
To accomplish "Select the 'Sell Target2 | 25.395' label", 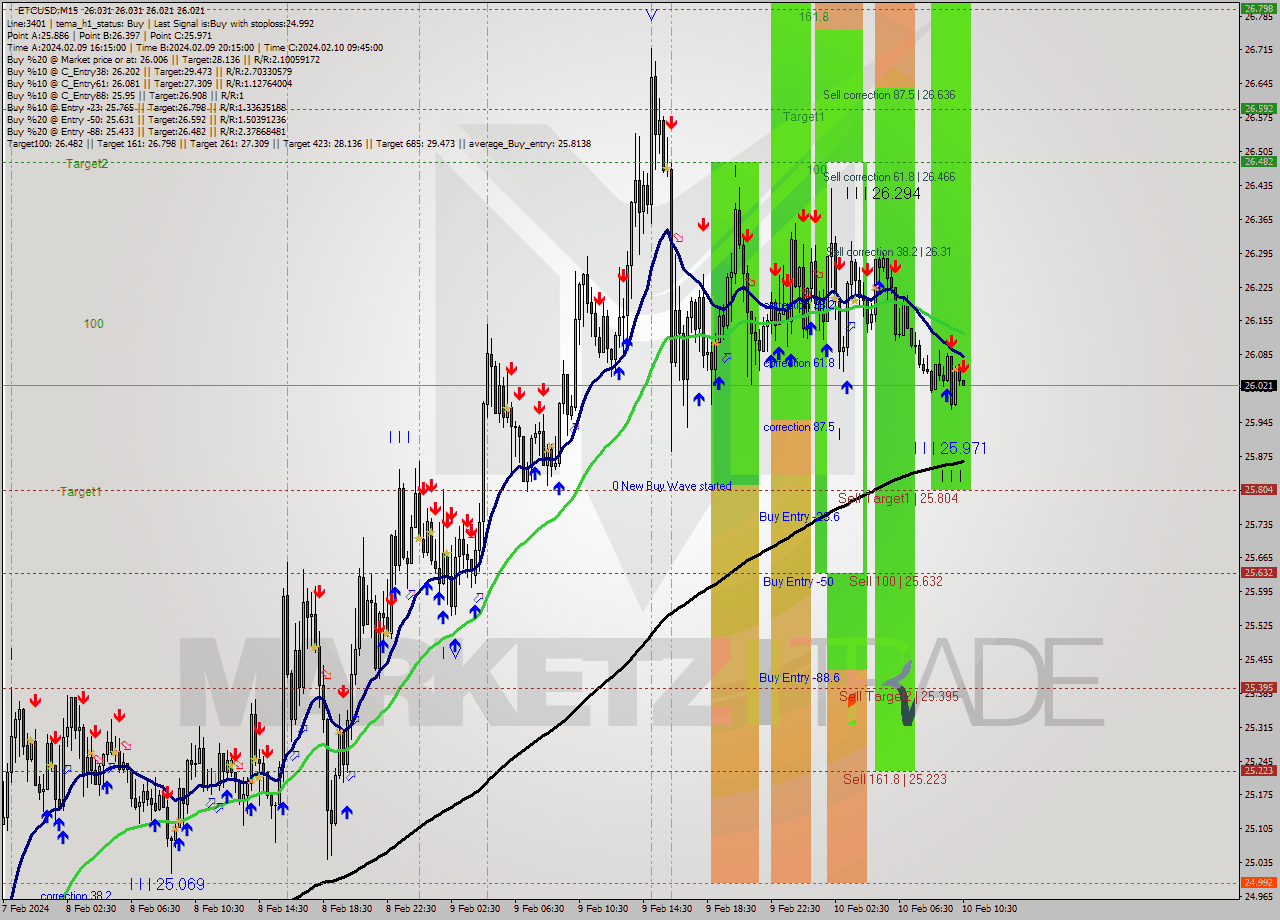I will [898, 696].
